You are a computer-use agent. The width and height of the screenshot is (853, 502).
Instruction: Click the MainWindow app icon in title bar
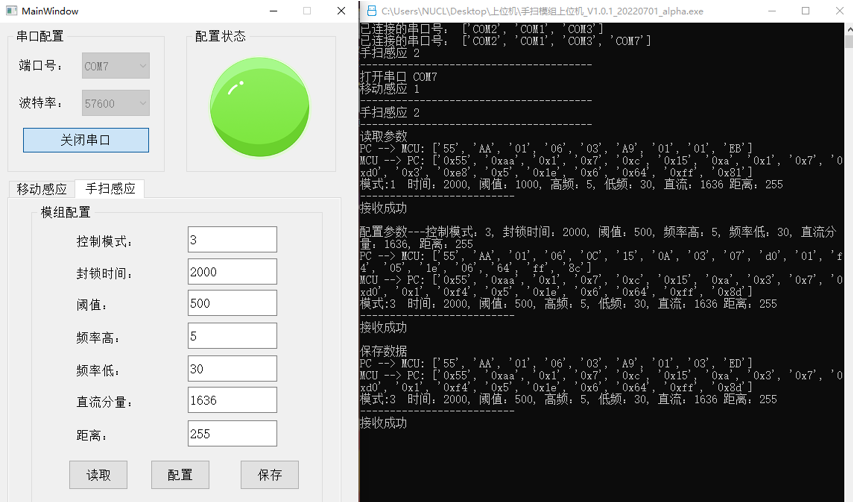11,11
